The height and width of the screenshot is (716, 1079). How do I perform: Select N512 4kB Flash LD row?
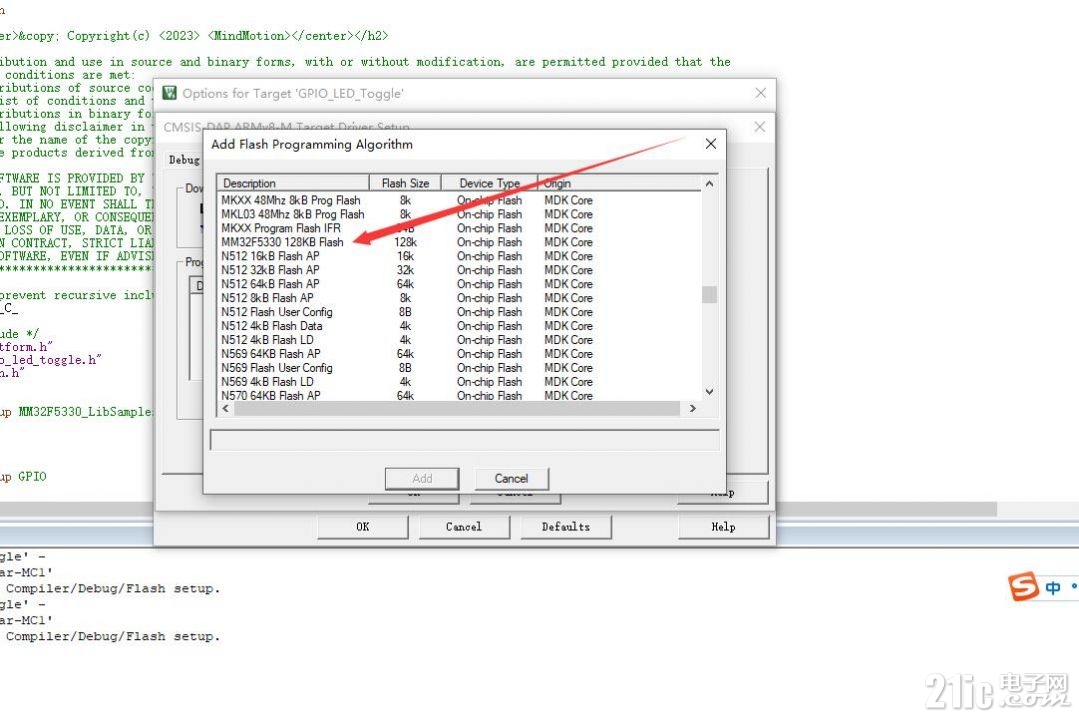click(x=460, y=340)
